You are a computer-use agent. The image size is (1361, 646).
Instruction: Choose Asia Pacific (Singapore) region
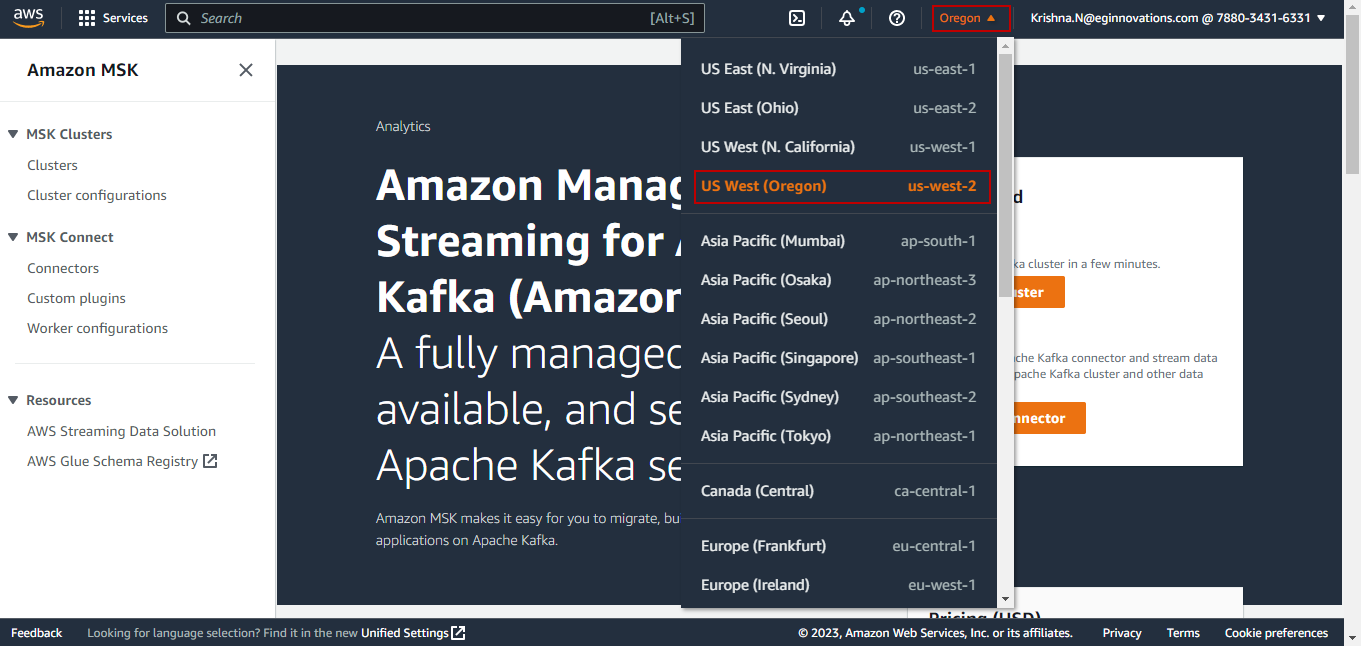click(838, 358)
